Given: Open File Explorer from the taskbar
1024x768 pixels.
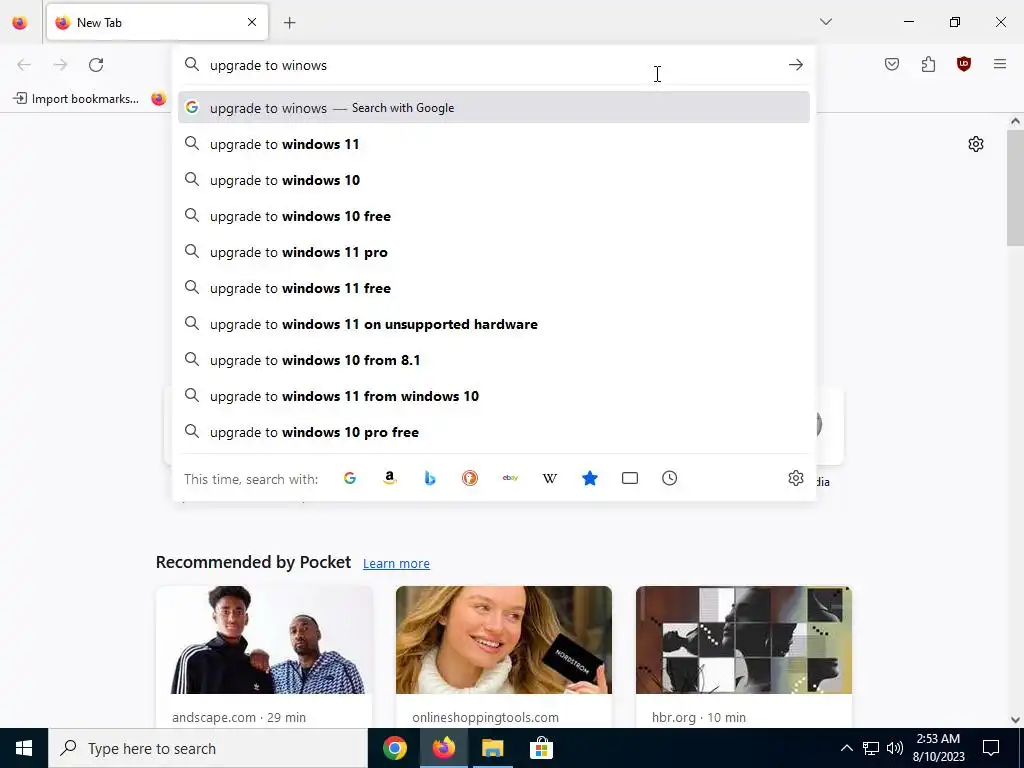Looking at the screenshot, I should pyautogui.click(x=492, y=748).
